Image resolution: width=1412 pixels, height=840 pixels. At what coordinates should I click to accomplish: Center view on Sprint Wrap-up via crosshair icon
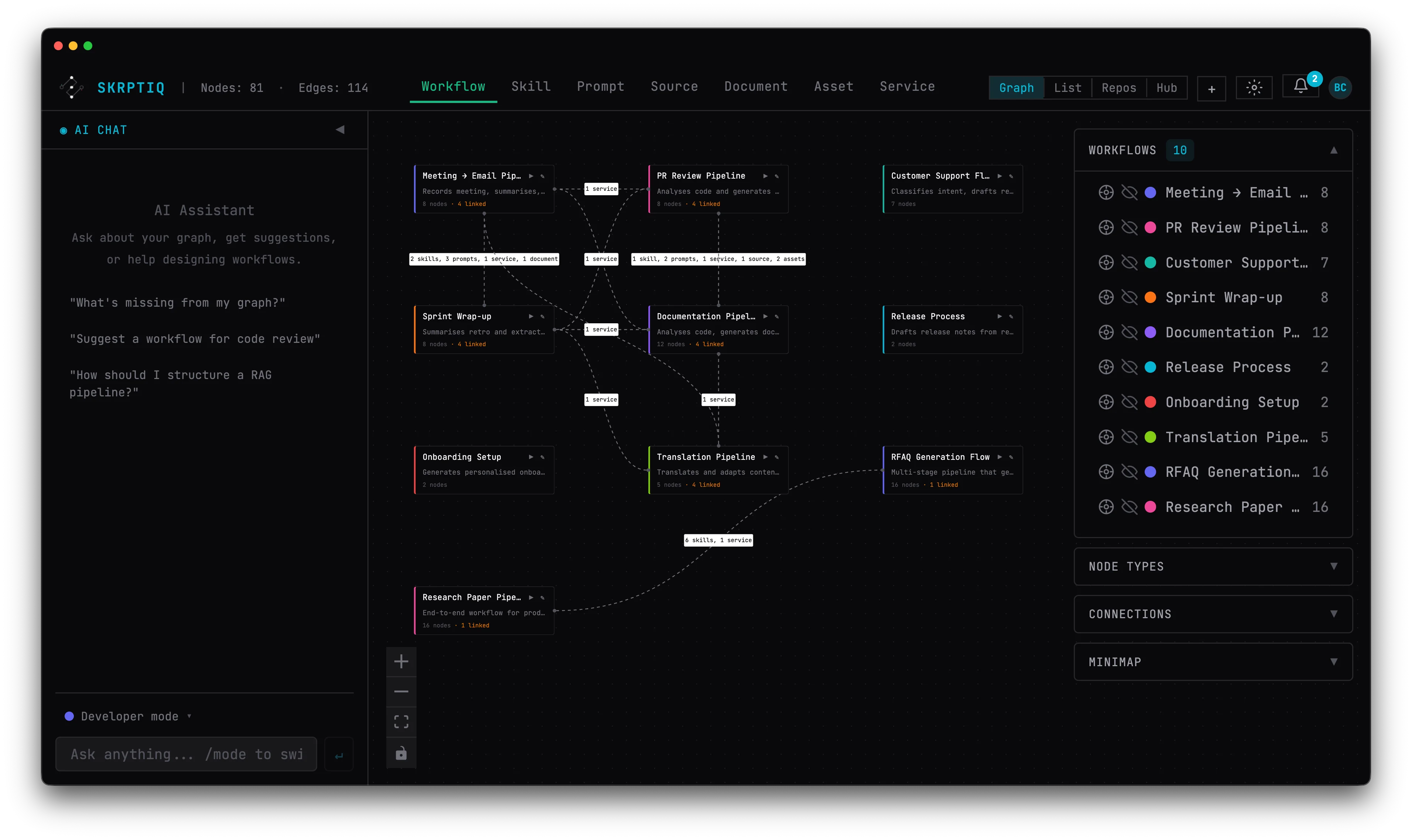point(1106,297)
